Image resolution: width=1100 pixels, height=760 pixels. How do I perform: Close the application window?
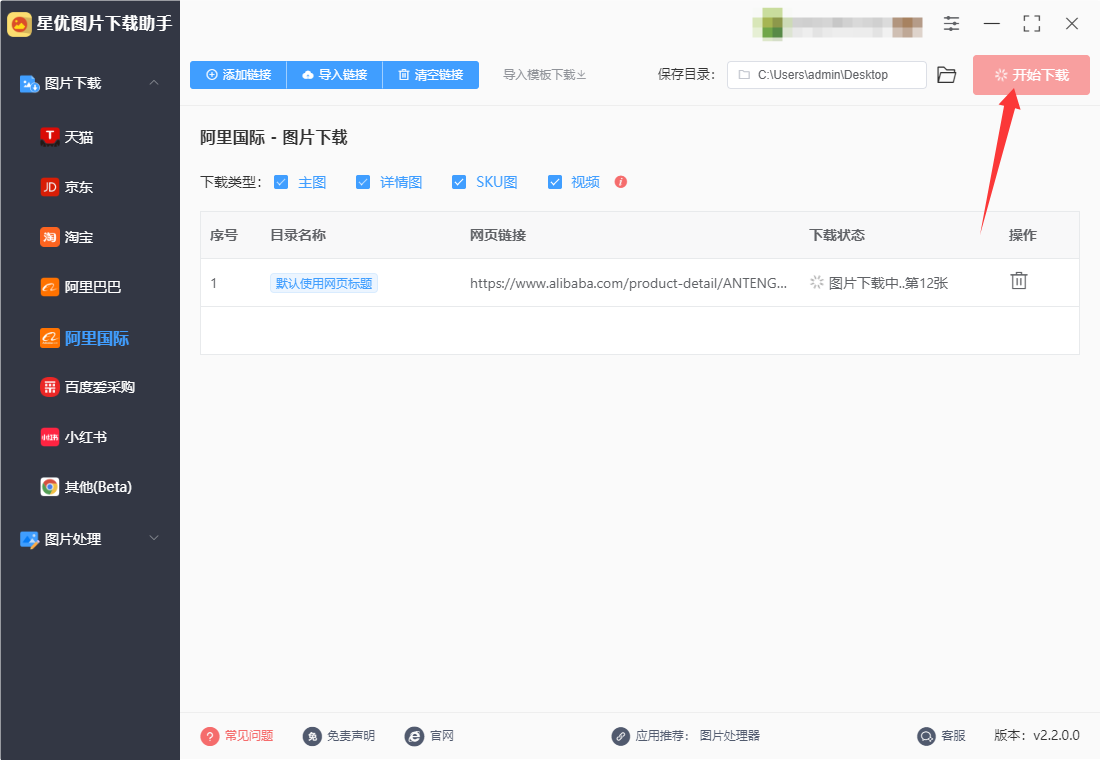(x=1072, y=24)
